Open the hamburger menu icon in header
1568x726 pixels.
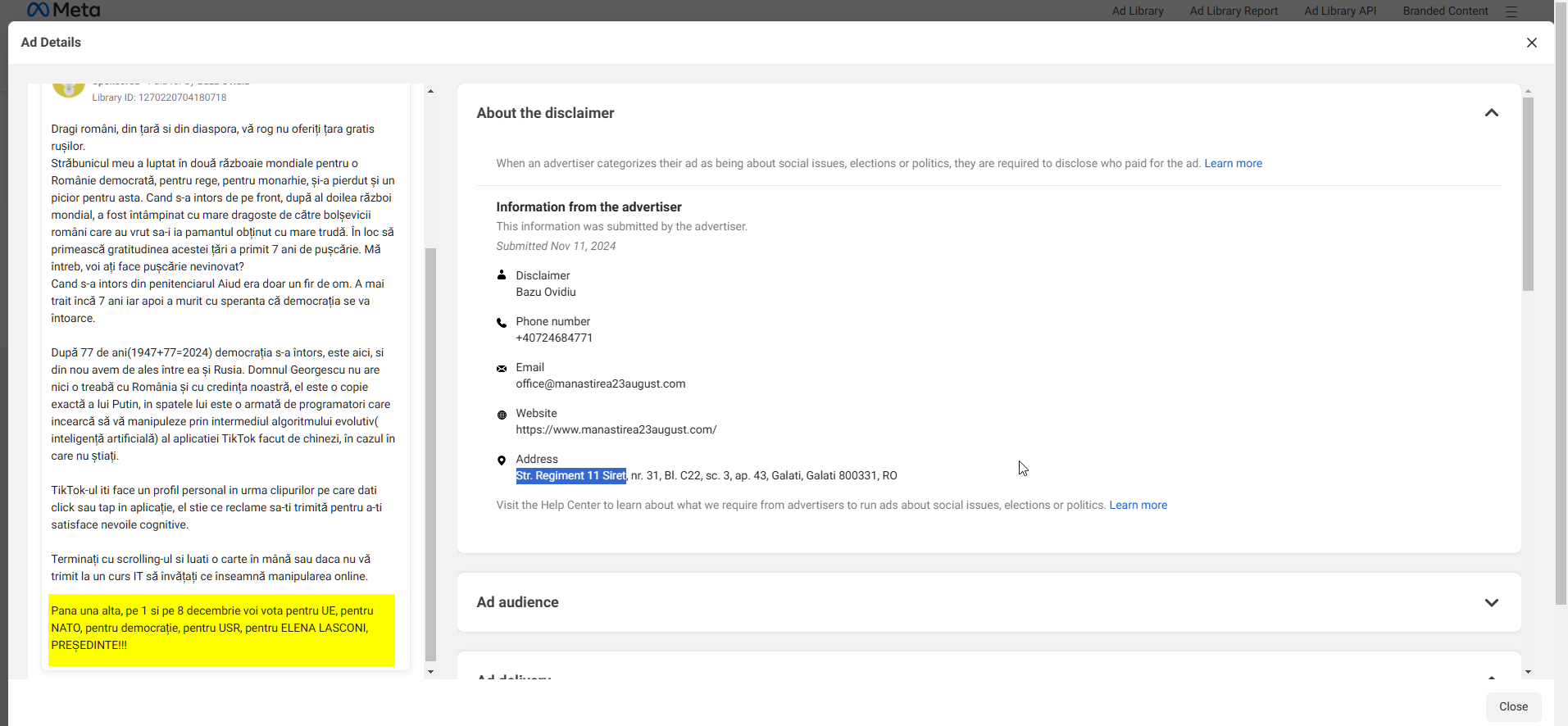coord(1511,11)
